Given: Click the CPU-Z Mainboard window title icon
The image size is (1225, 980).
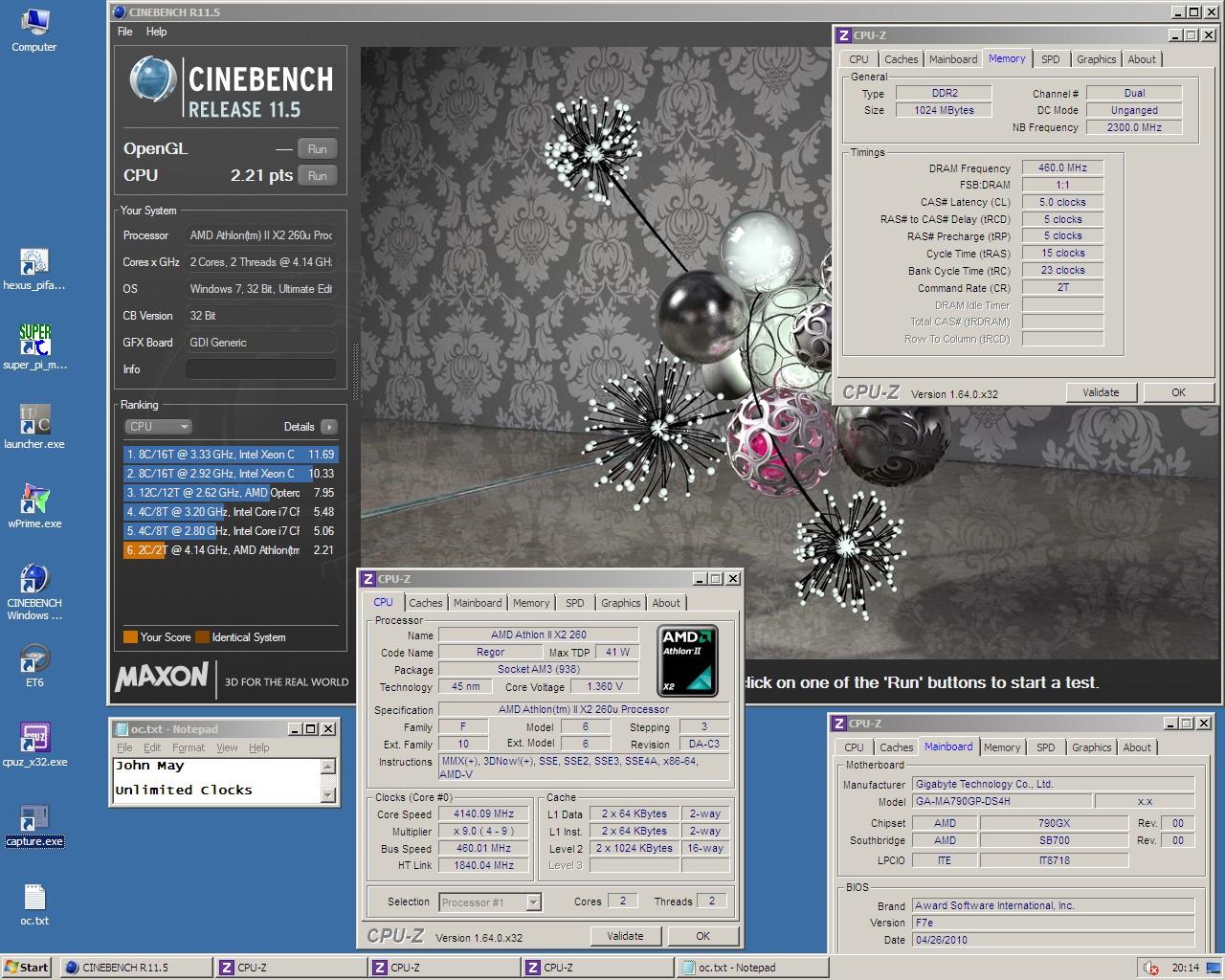Looking at the screenshot, I should pyautogui.click(x=838, y=724).
